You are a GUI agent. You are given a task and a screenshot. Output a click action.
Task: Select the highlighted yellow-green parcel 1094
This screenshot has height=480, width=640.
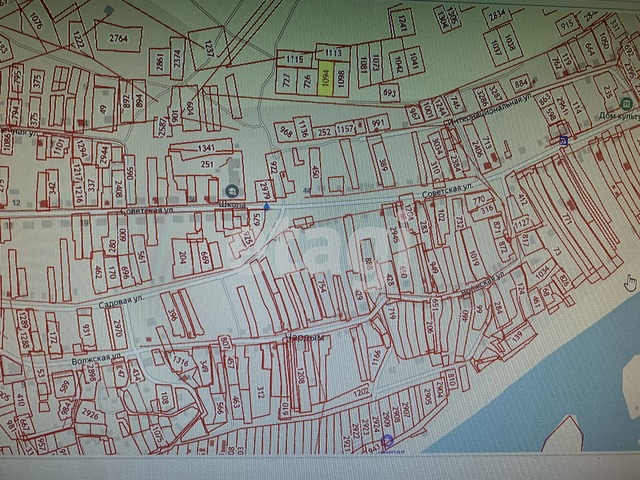coord(327,78)
